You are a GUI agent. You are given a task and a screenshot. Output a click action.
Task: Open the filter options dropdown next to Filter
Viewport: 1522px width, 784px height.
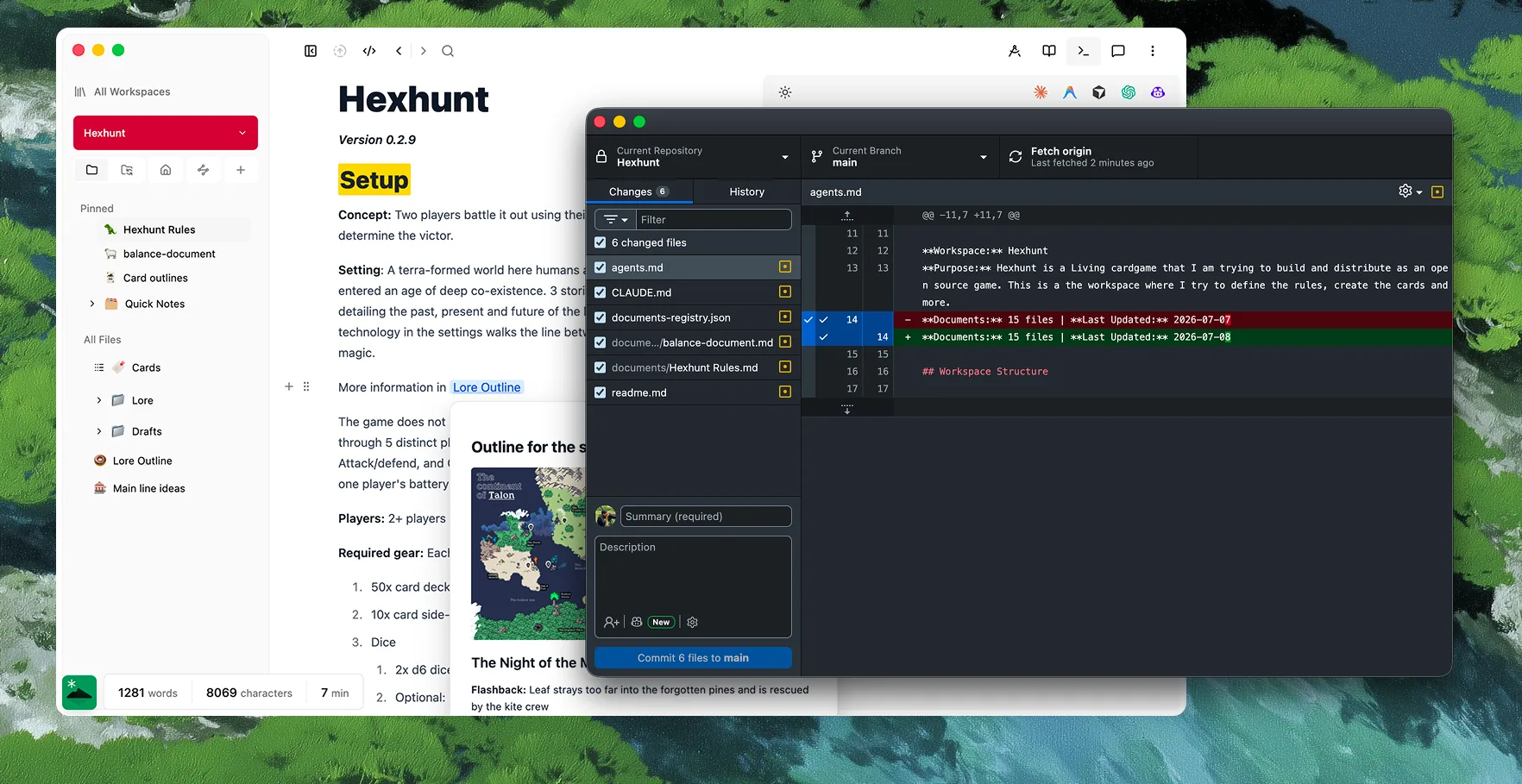(615, 220)
